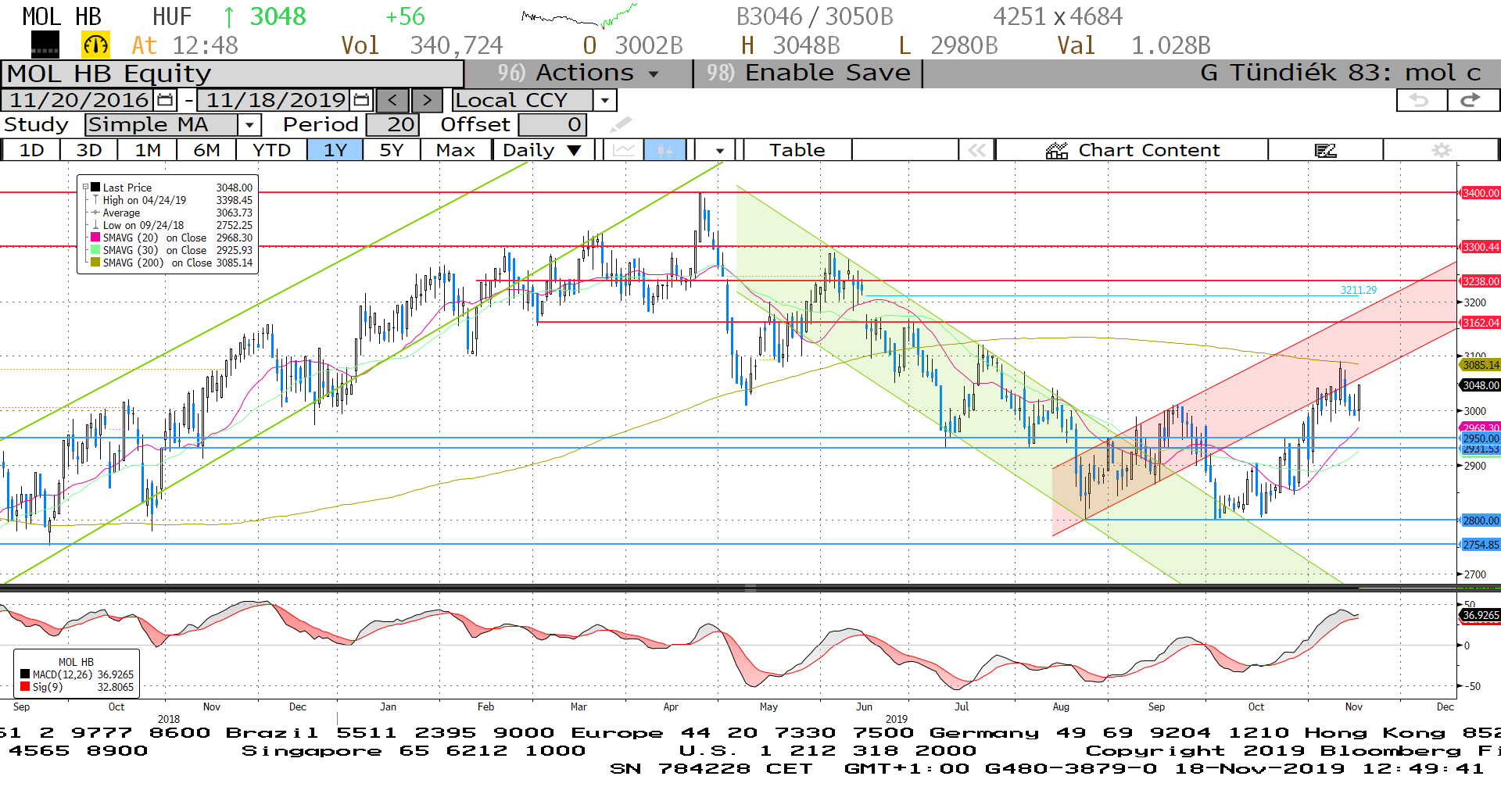Image resolution: width=1501 pixels, height=812 pixels.
Task: Click the yellow gauge icon
Action: coord(95,45)
